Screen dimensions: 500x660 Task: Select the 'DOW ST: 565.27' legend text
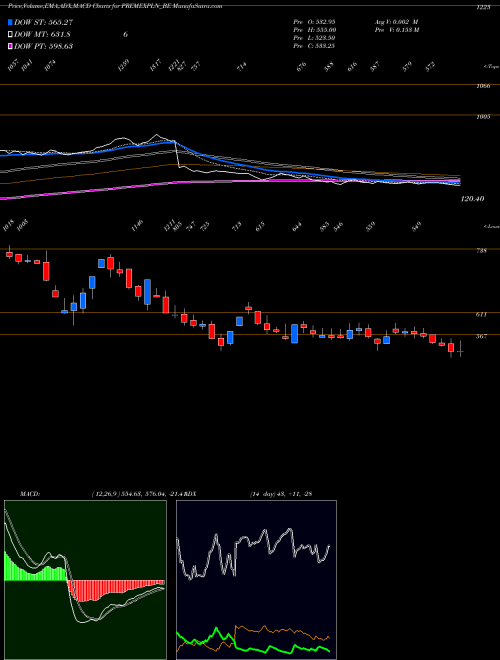coord(43,22)
